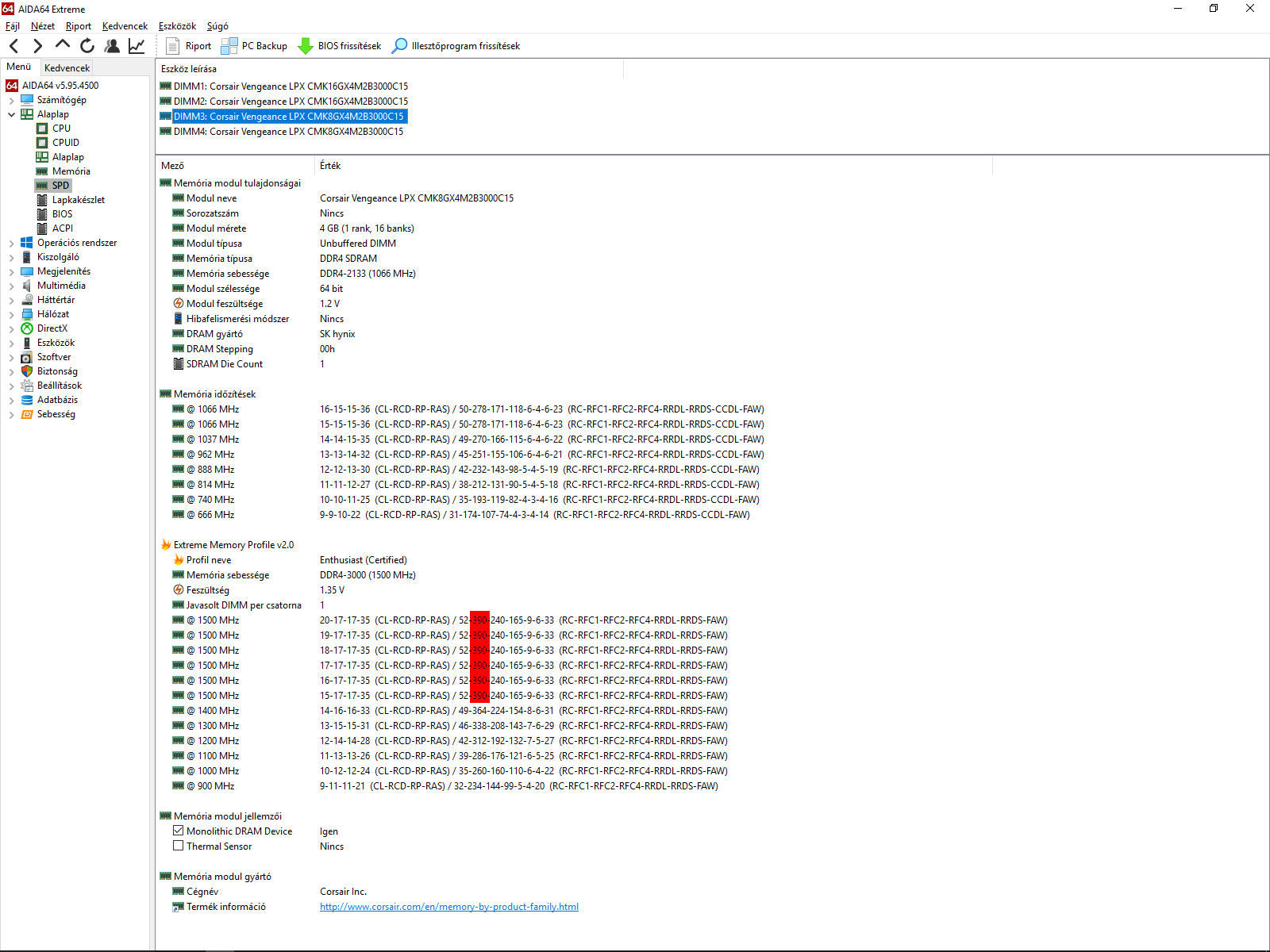Screen dimensions: 1270x952
Task: Click the Riport toolbar button
Action: (189, 46)
